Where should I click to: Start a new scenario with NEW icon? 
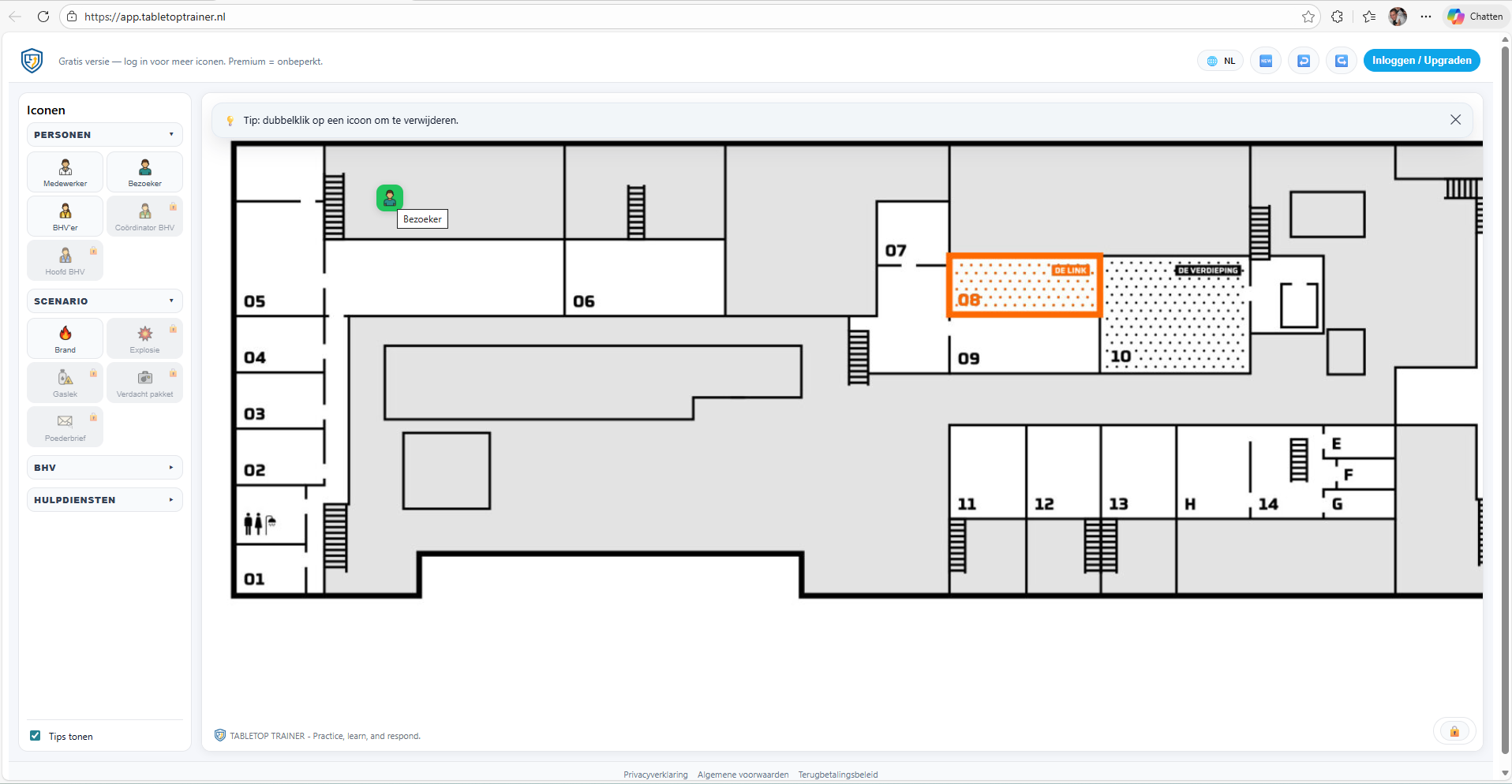coord(1266,61)
